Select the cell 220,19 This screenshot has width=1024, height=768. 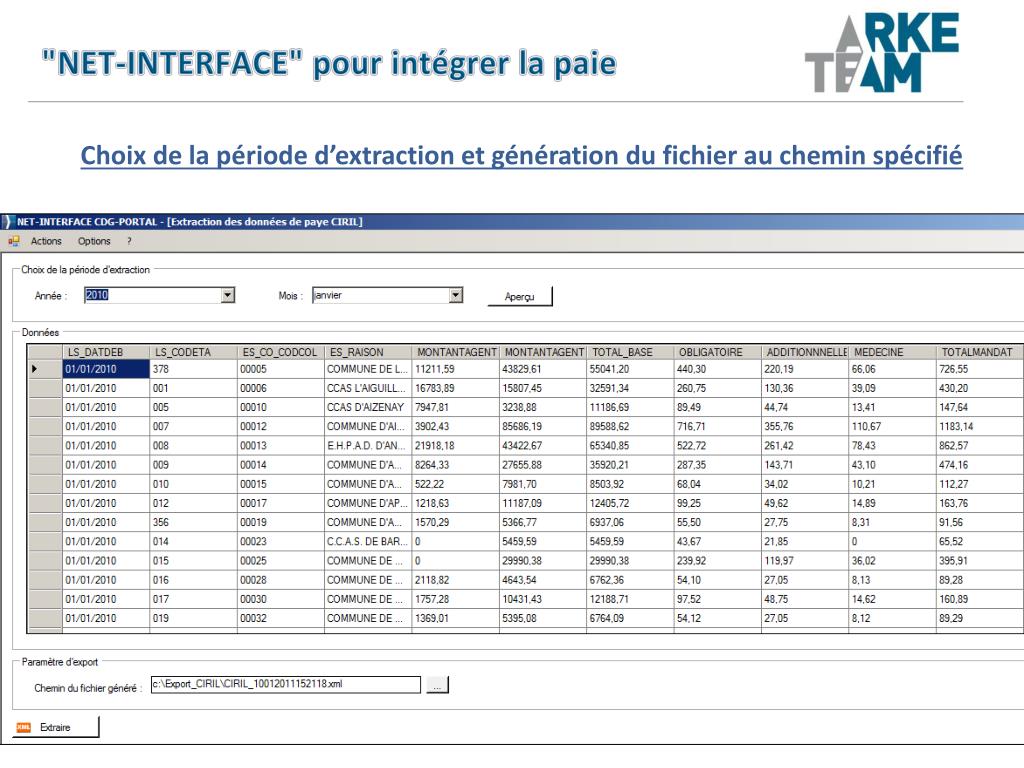point(805,369)
